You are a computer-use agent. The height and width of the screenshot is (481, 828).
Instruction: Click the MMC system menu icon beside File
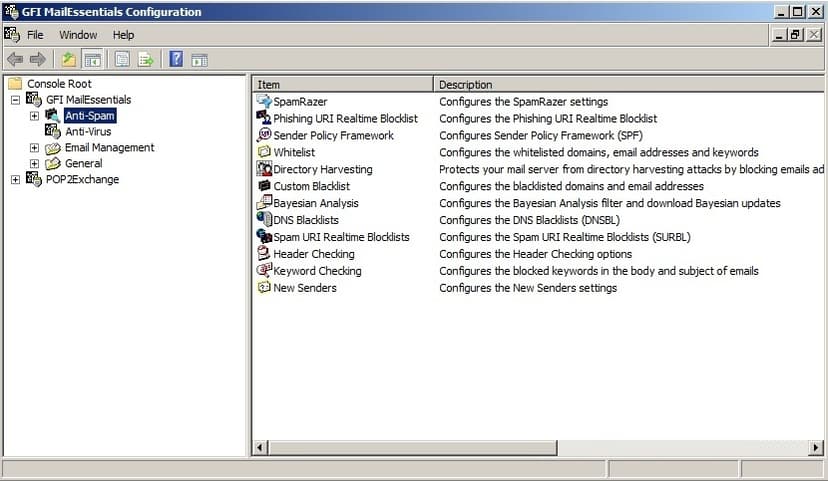tap(12, 35)
